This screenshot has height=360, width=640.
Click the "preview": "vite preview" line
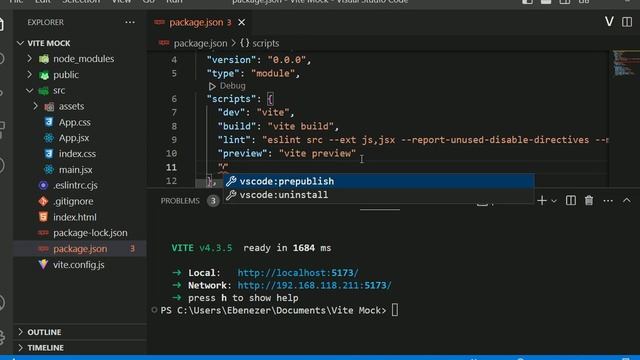point(287,153)
